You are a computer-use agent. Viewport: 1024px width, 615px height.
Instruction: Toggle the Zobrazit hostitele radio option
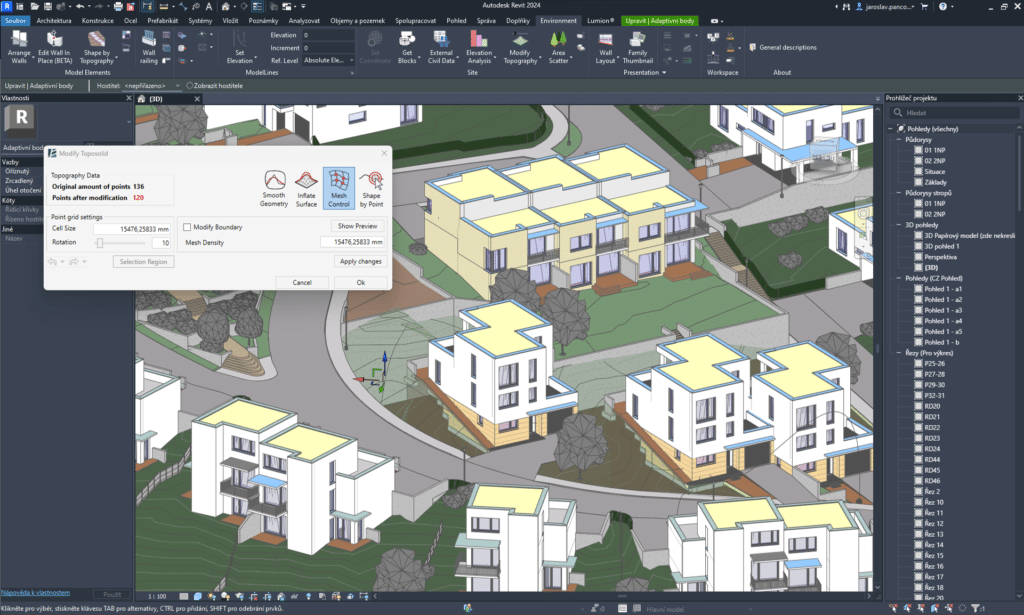pyautogui.click(x=189, y=86)
